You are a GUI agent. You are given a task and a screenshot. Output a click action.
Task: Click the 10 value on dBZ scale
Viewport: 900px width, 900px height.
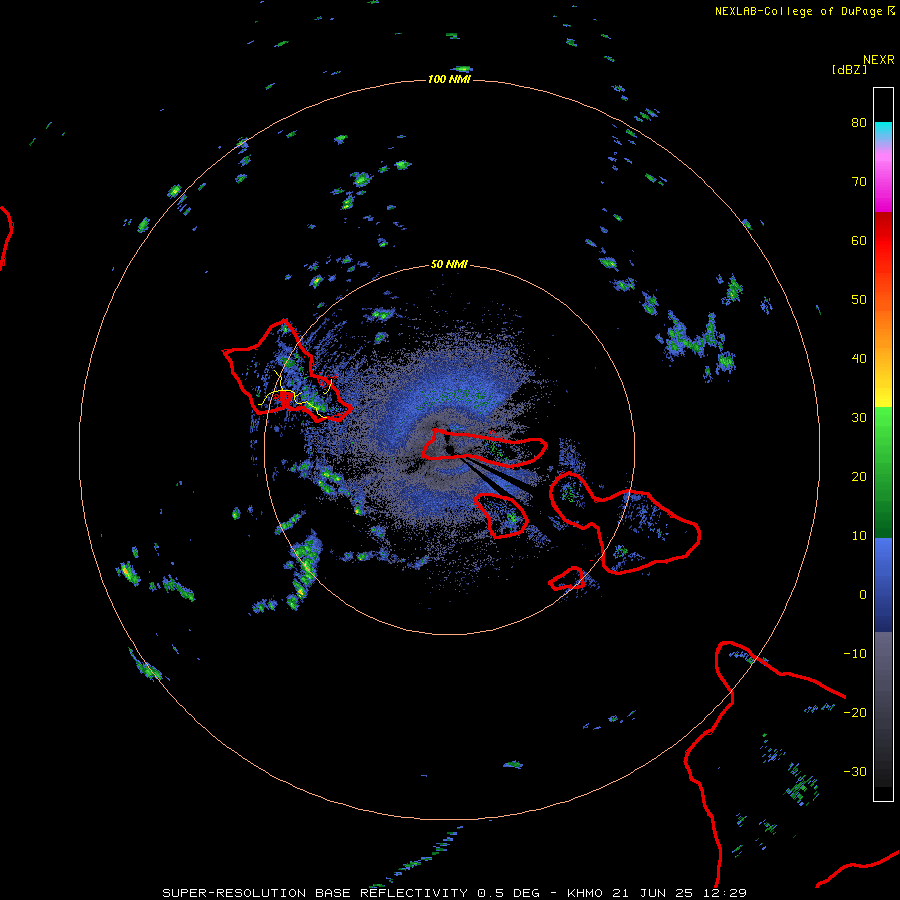coord(859,536)
